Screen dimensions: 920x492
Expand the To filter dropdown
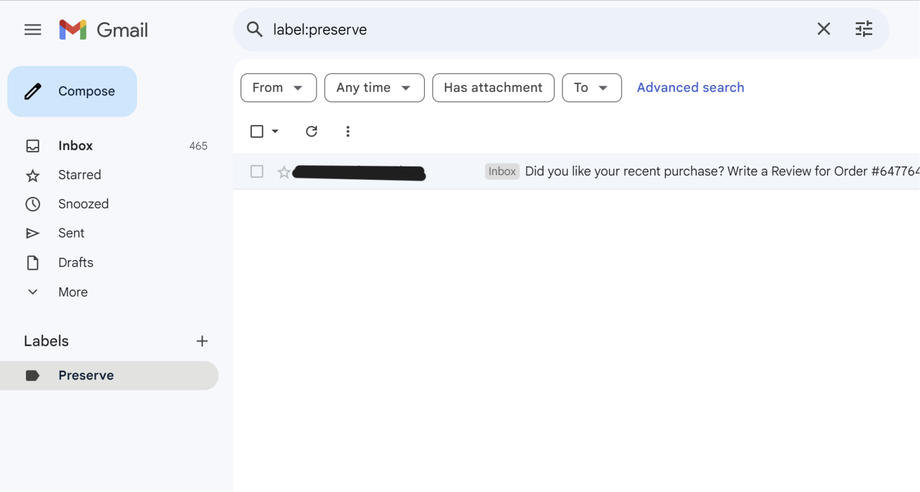click(x=591, y=88)
